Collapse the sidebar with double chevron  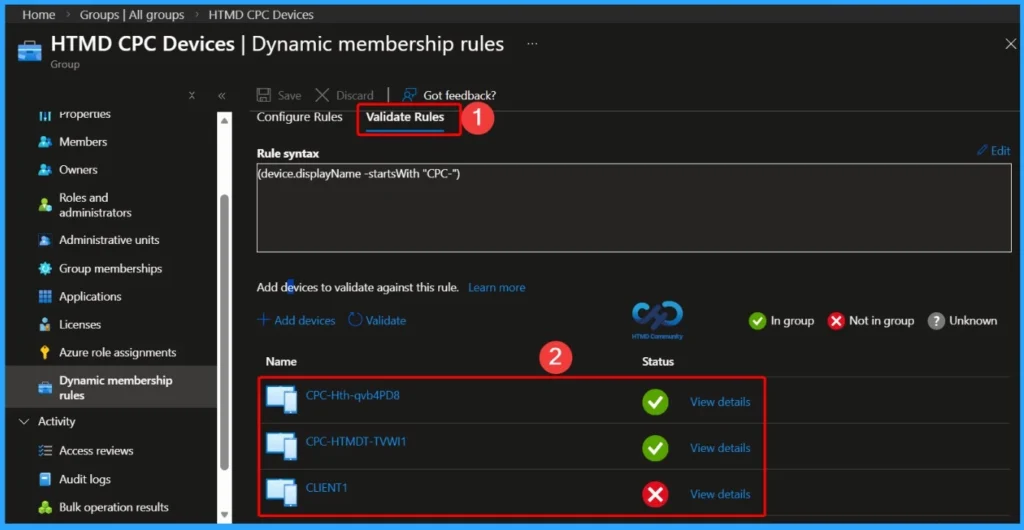221,95
